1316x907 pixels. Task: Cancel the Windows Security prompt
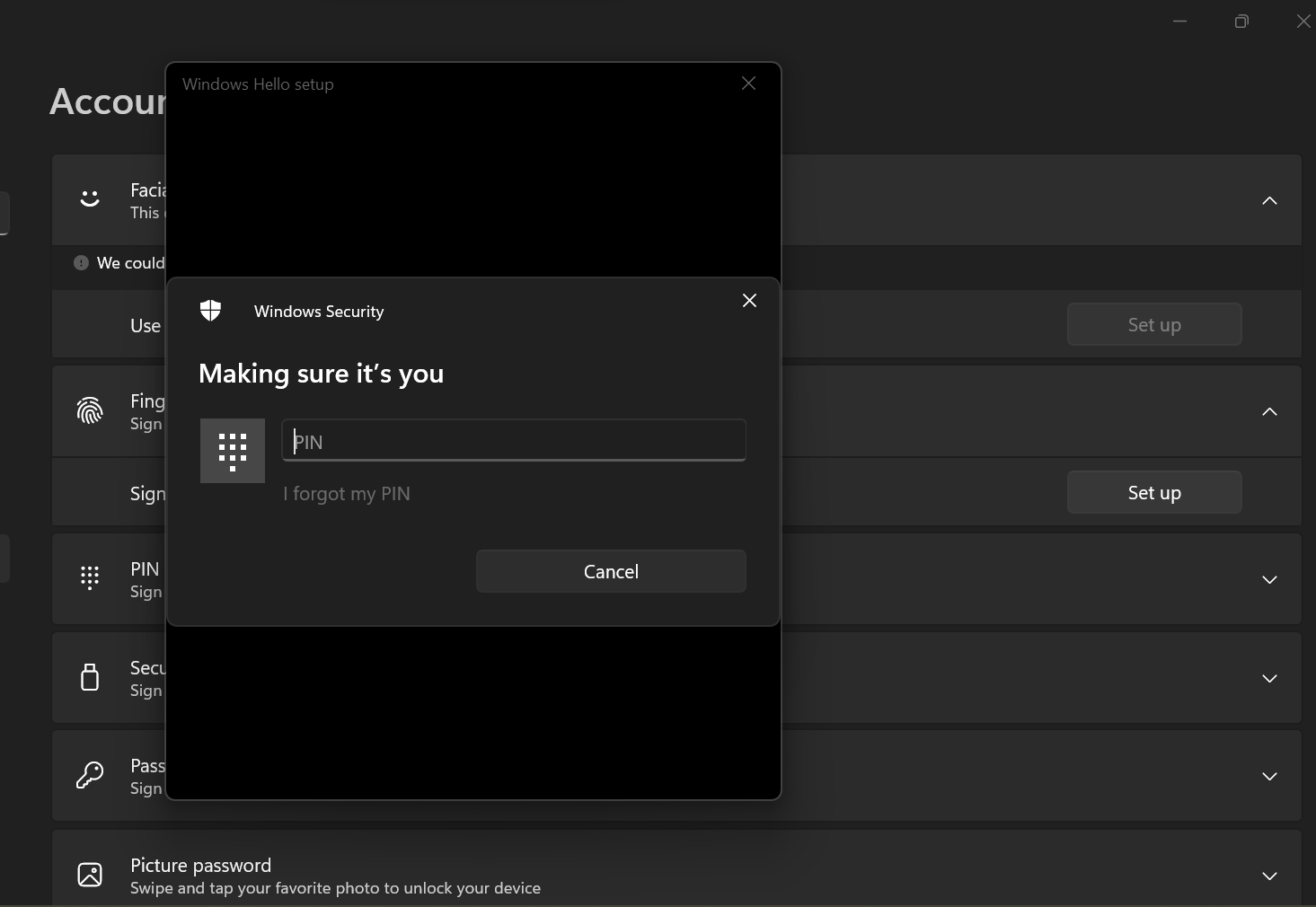[611, 571]
